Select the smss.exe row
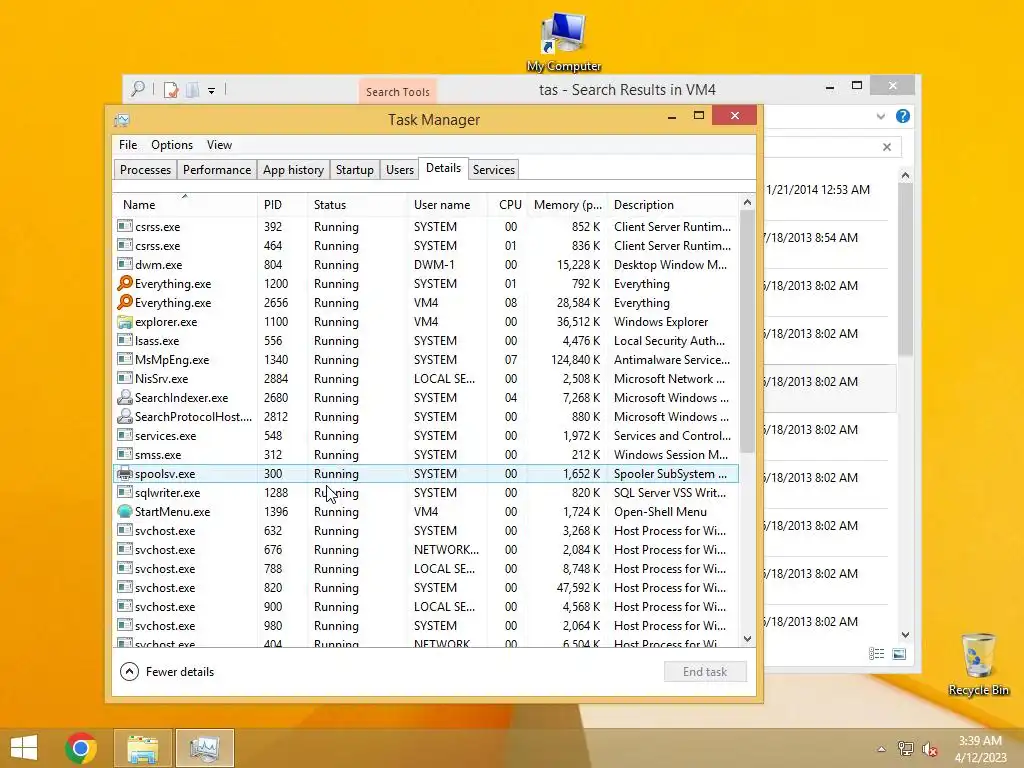The height and width of the screenshot is (768, 1024). 426,455
